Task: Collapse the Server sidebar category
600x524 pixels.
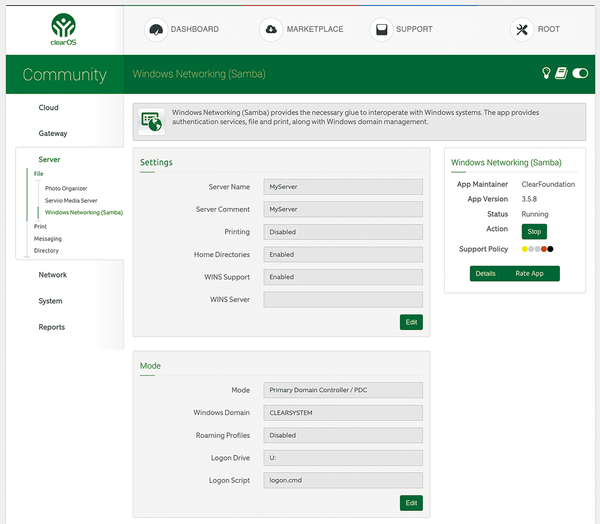Action: click(49, 159)
